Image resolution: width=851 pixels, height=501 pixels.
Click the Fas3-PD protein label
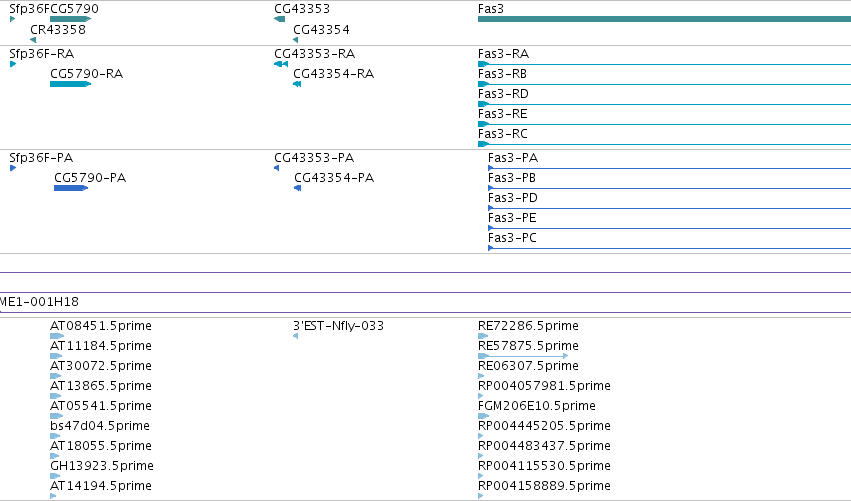point(513,198)
